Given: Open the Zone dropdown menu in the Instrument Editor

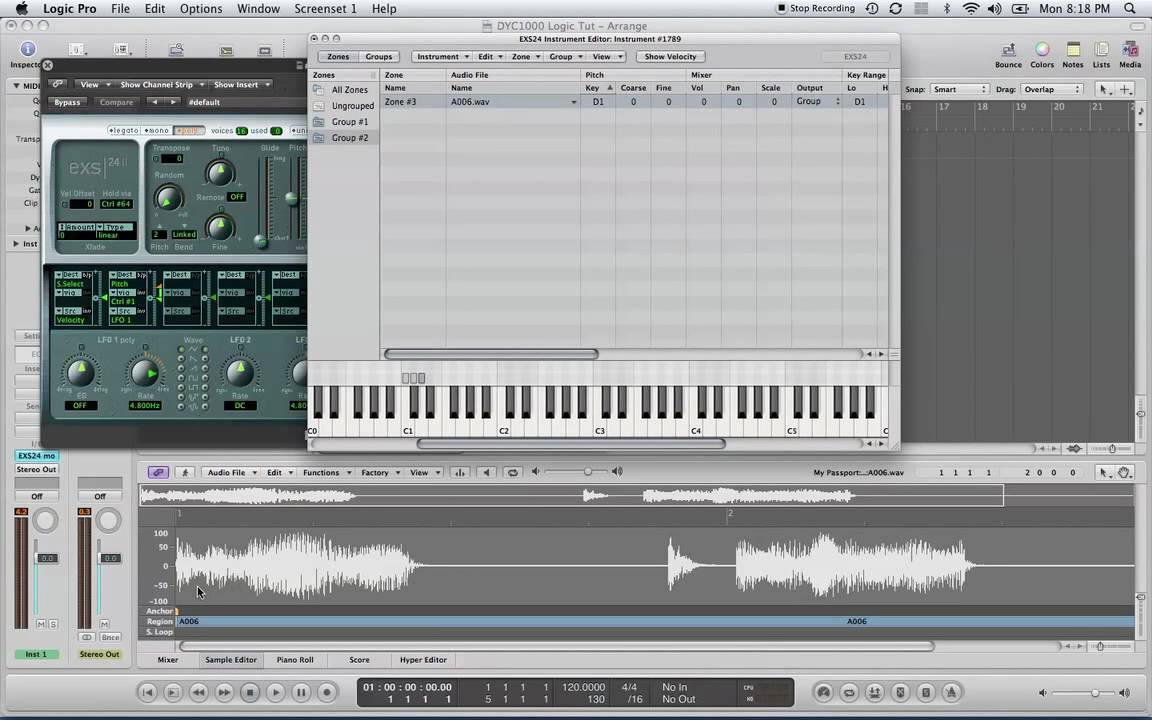Looking at the screenshot, I should (525, 57).
